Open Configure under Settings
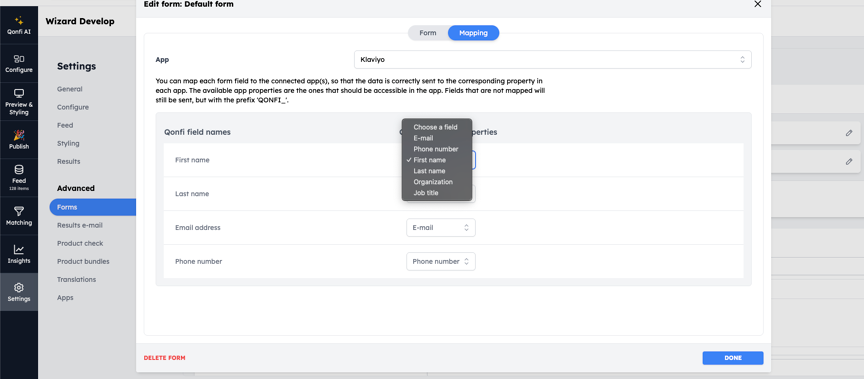The height and width of the screenshot is (379, 864). pos(73,107)
